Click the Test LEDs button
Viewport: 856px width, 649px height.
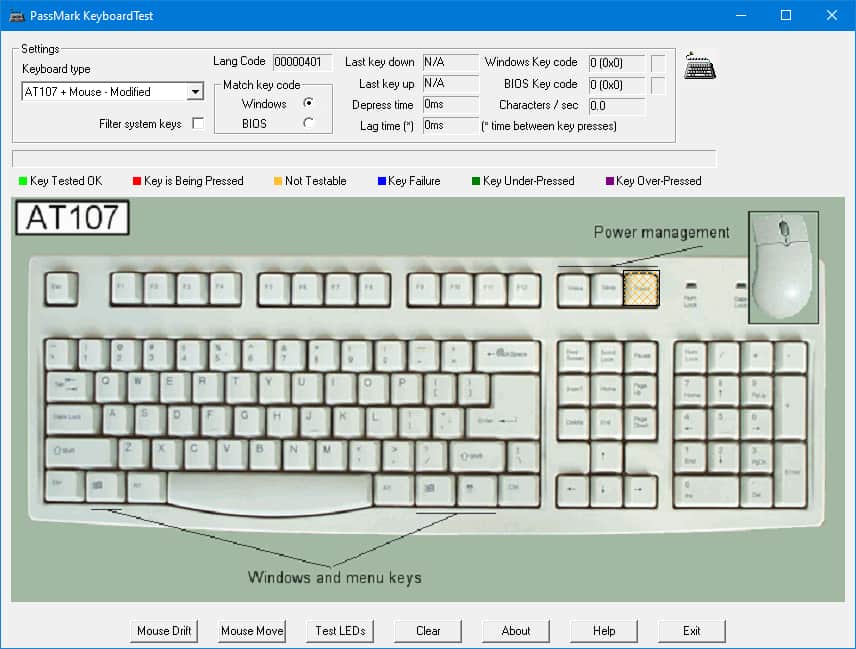coord(340,631)
